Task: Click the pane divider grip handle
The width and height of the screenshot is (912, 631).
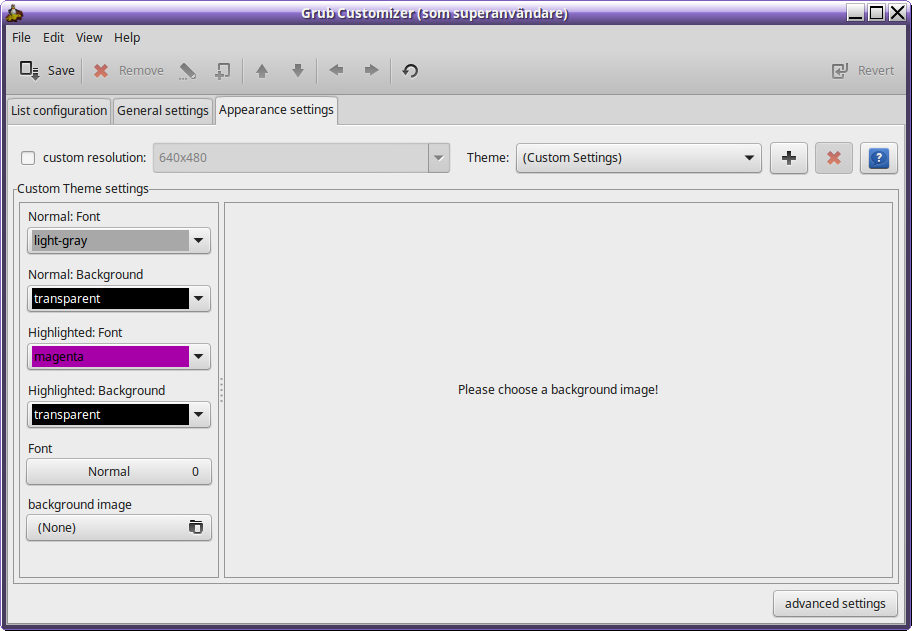Action: point(221,390)
